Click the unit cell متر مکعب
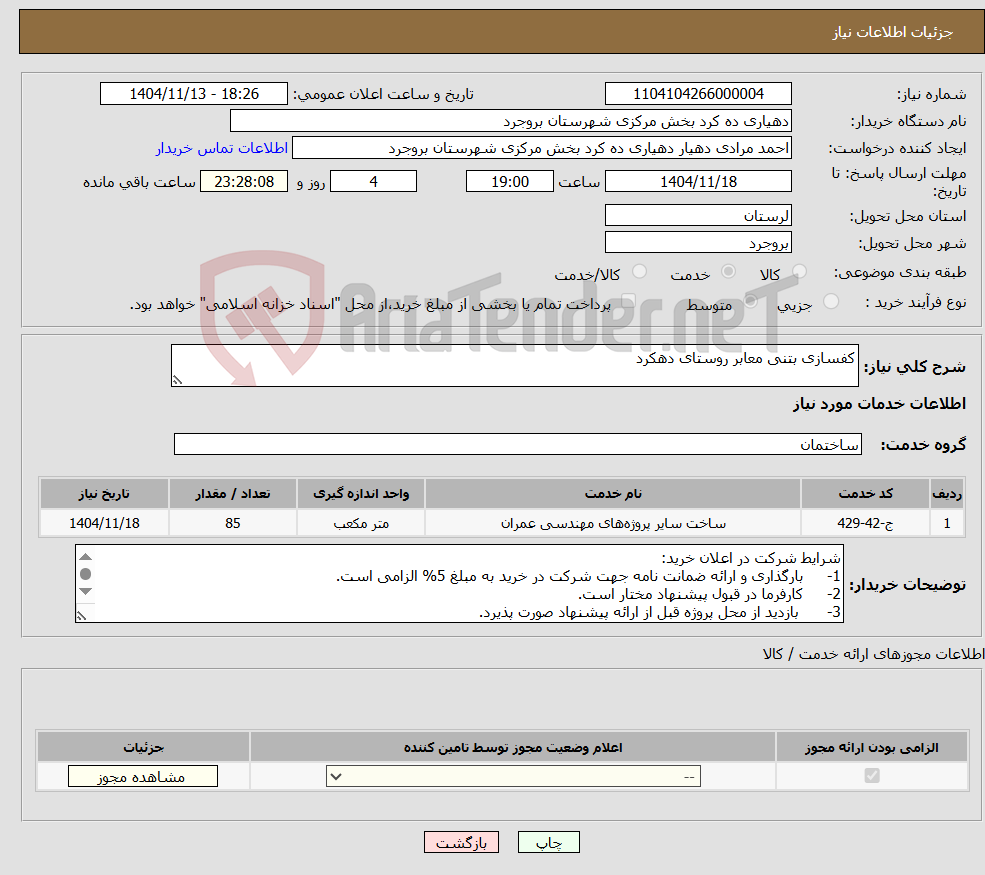The image size is (985, 875). pyautogui.click(x=361, y=523)
